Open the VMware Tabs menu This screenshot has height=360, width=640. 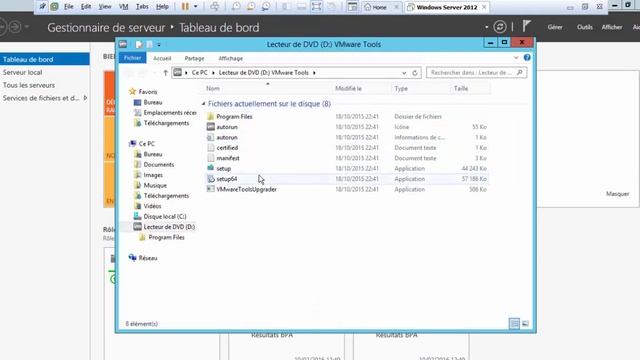click(142, 7)
